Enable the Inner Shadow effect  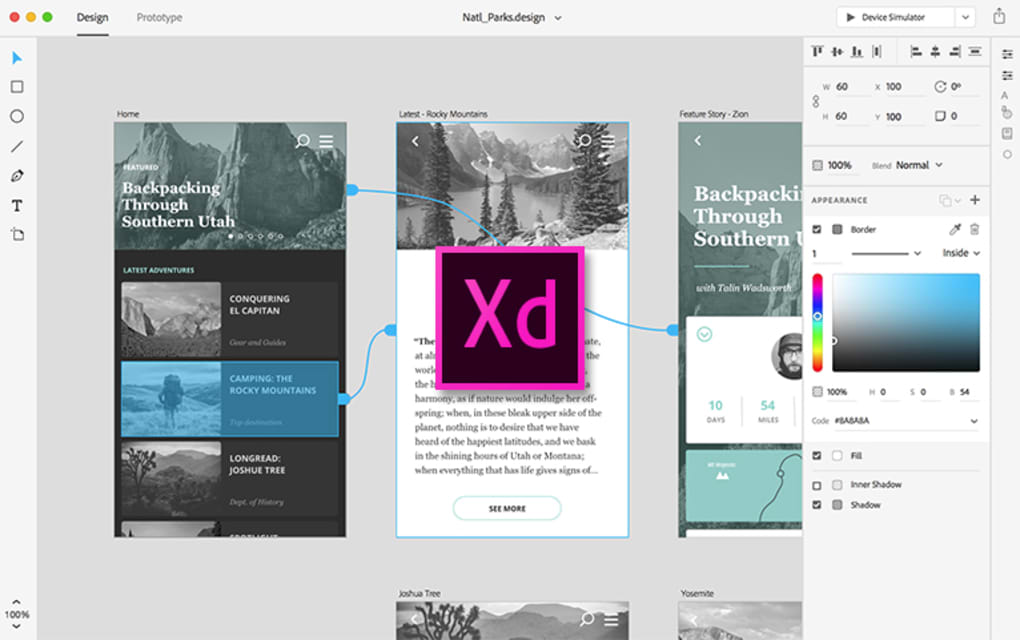[x=817, y=485]
